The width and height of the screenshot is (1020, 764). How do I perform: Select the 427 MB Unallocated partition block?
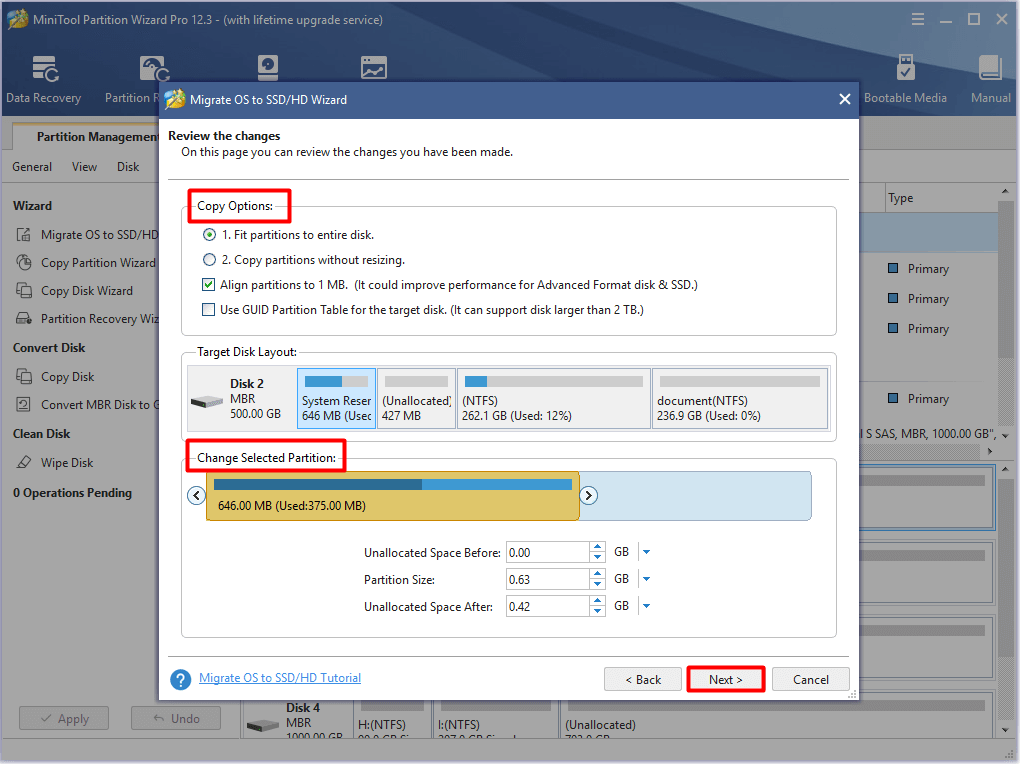[416, 399]
